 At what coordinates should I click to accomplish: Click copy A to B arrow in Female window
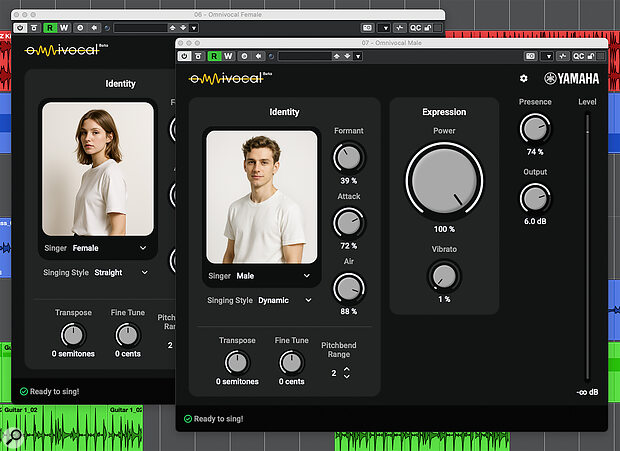click(94, 28)
